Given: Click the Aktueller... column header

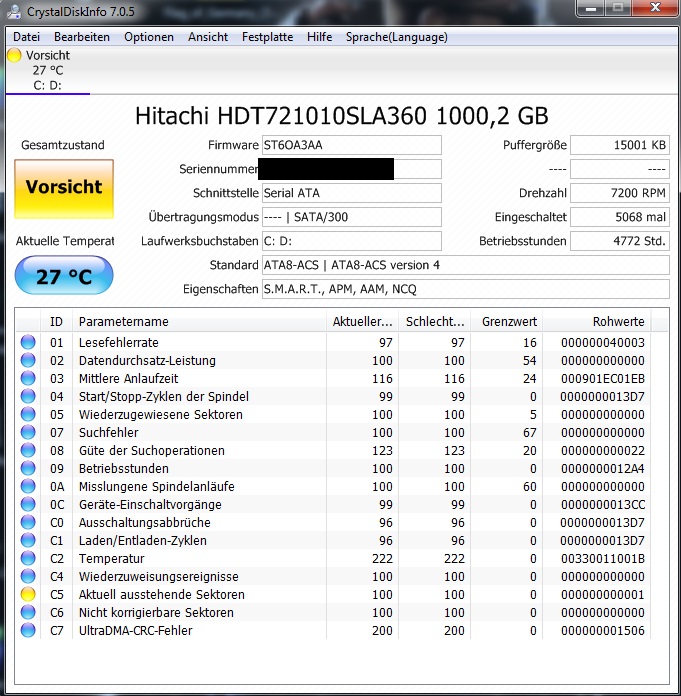Looking at the screenshot, I should pos(362,321).
